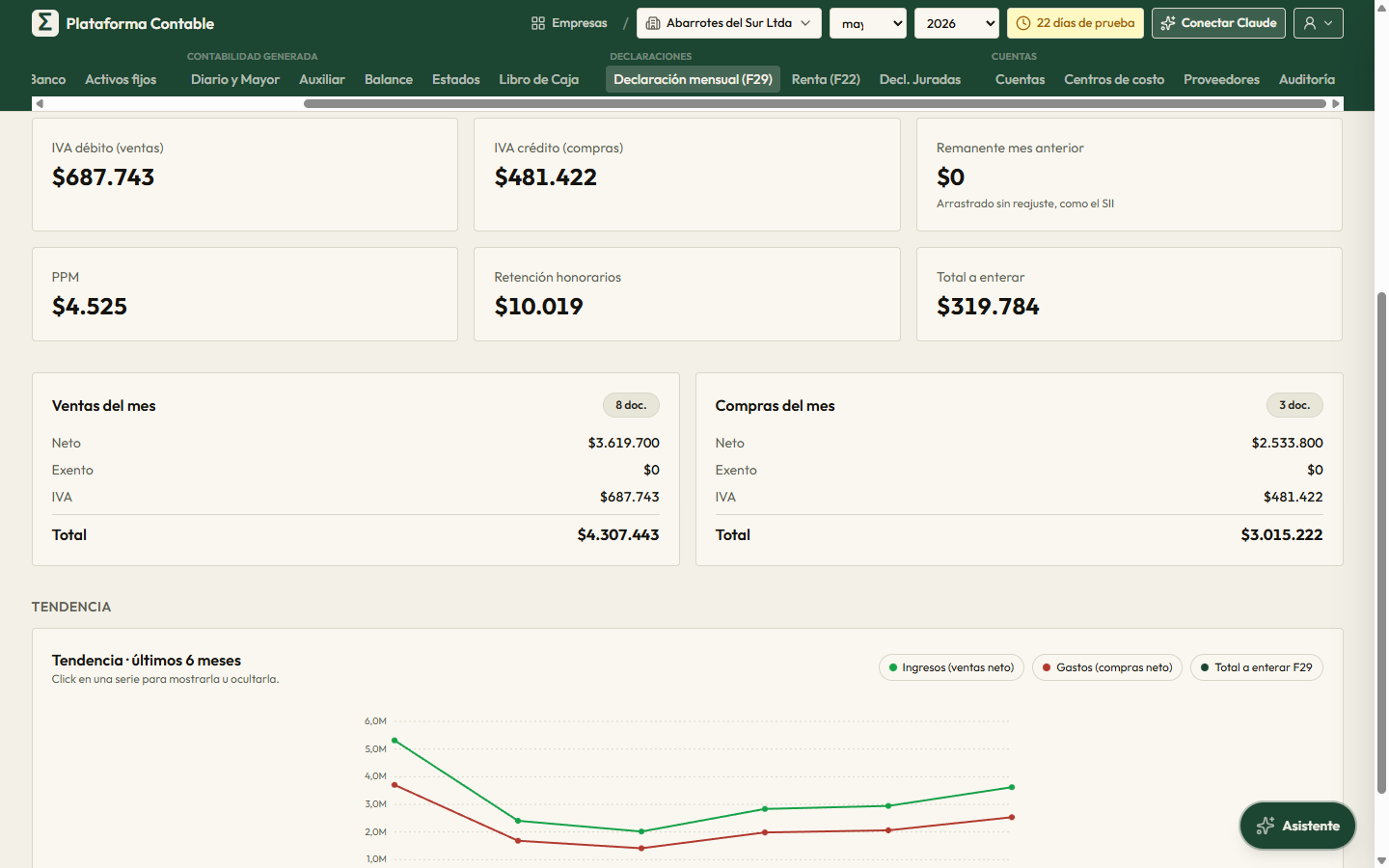
Task: Click the horizontal tab scrollbar thumb
Action: [x=815, y=103]
